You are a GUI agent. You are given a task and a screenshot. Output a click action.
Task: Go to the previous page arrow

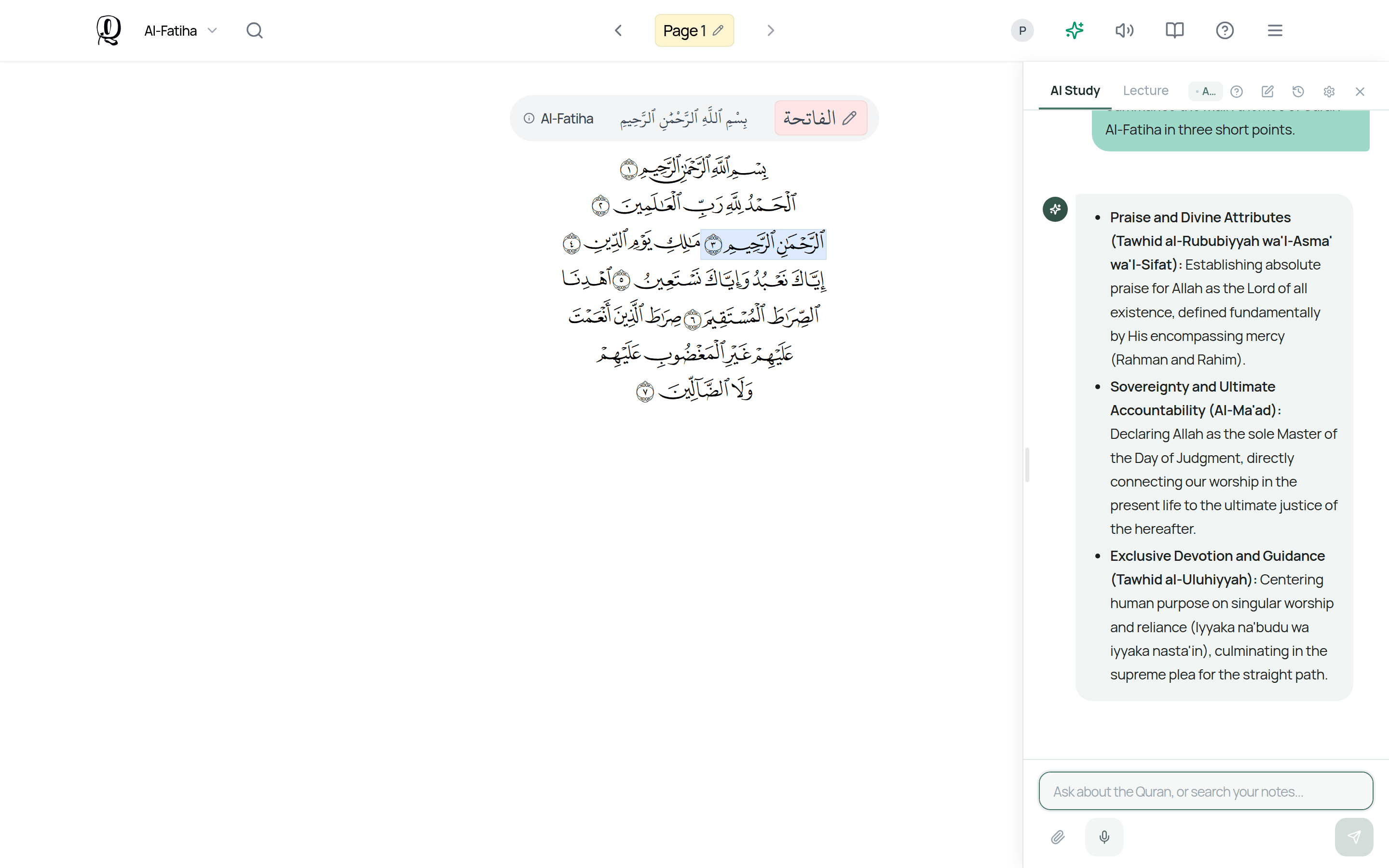coord(618,30)
